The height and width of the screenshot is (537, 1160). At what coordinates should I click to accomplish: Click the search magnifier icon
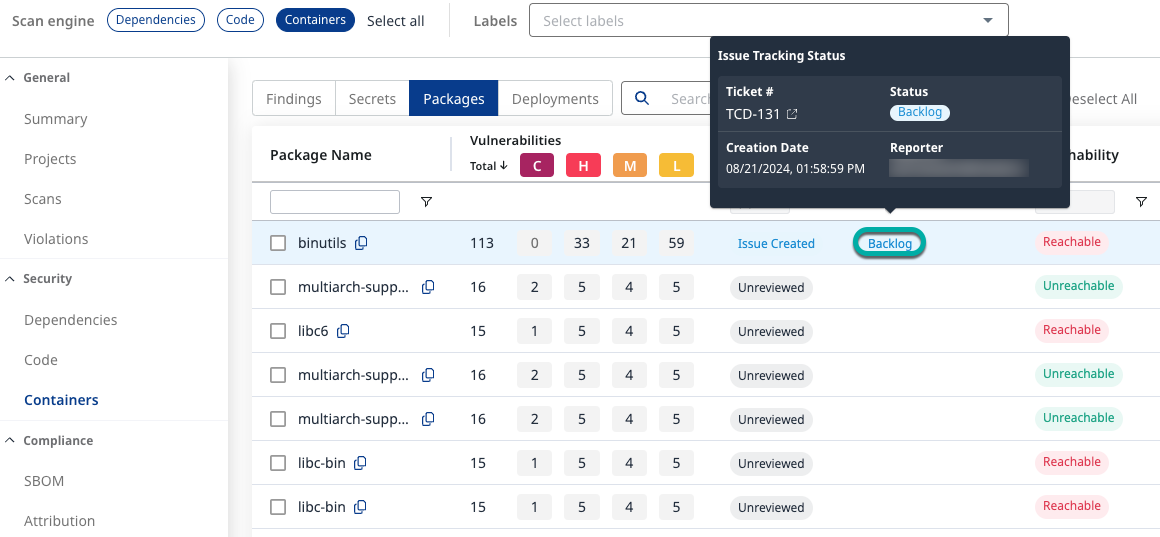click(x=643, y=98)
